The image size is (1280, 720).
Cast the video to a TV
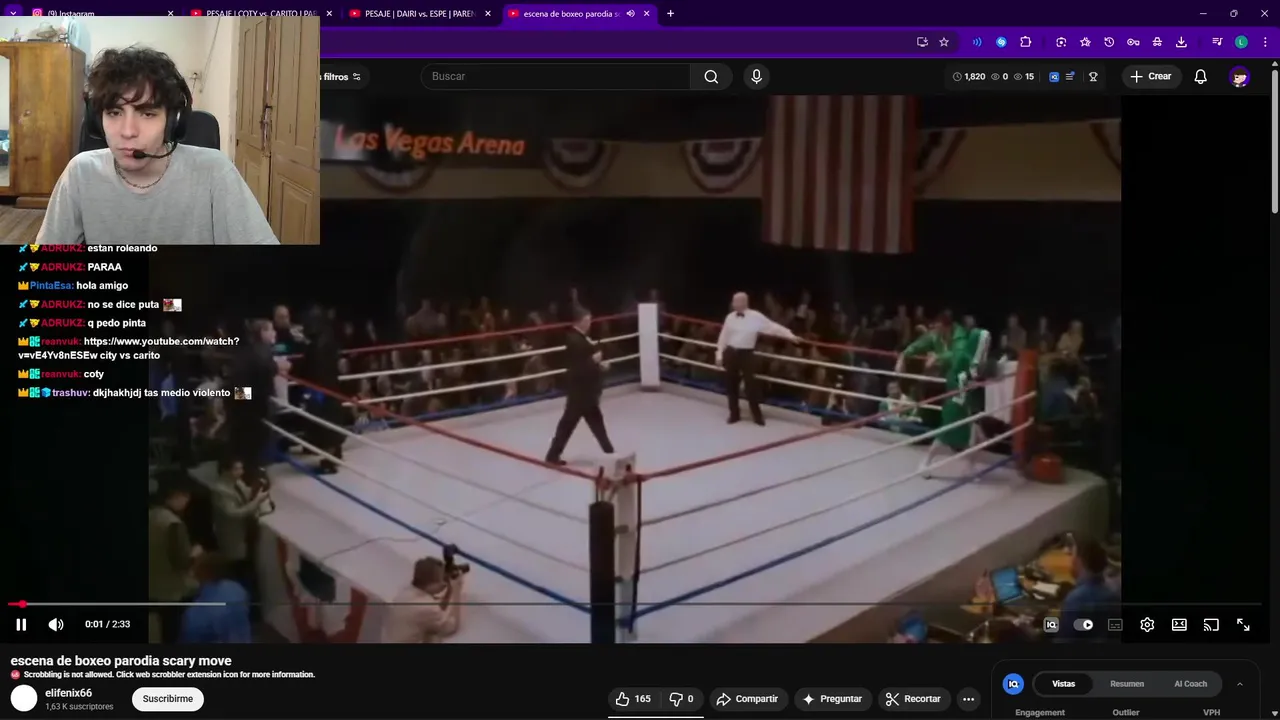pos(1211,625)
